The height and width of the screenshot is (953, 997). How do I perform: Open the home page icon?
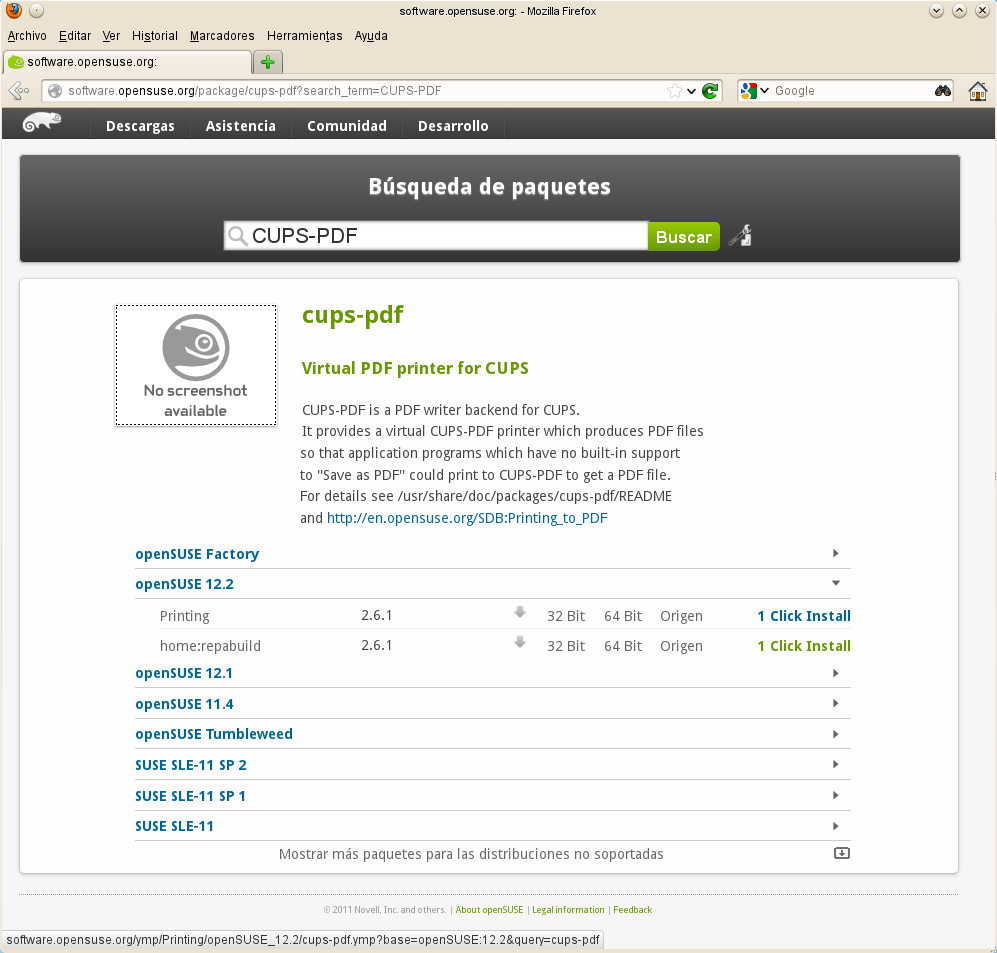click(x=977, y=91)
